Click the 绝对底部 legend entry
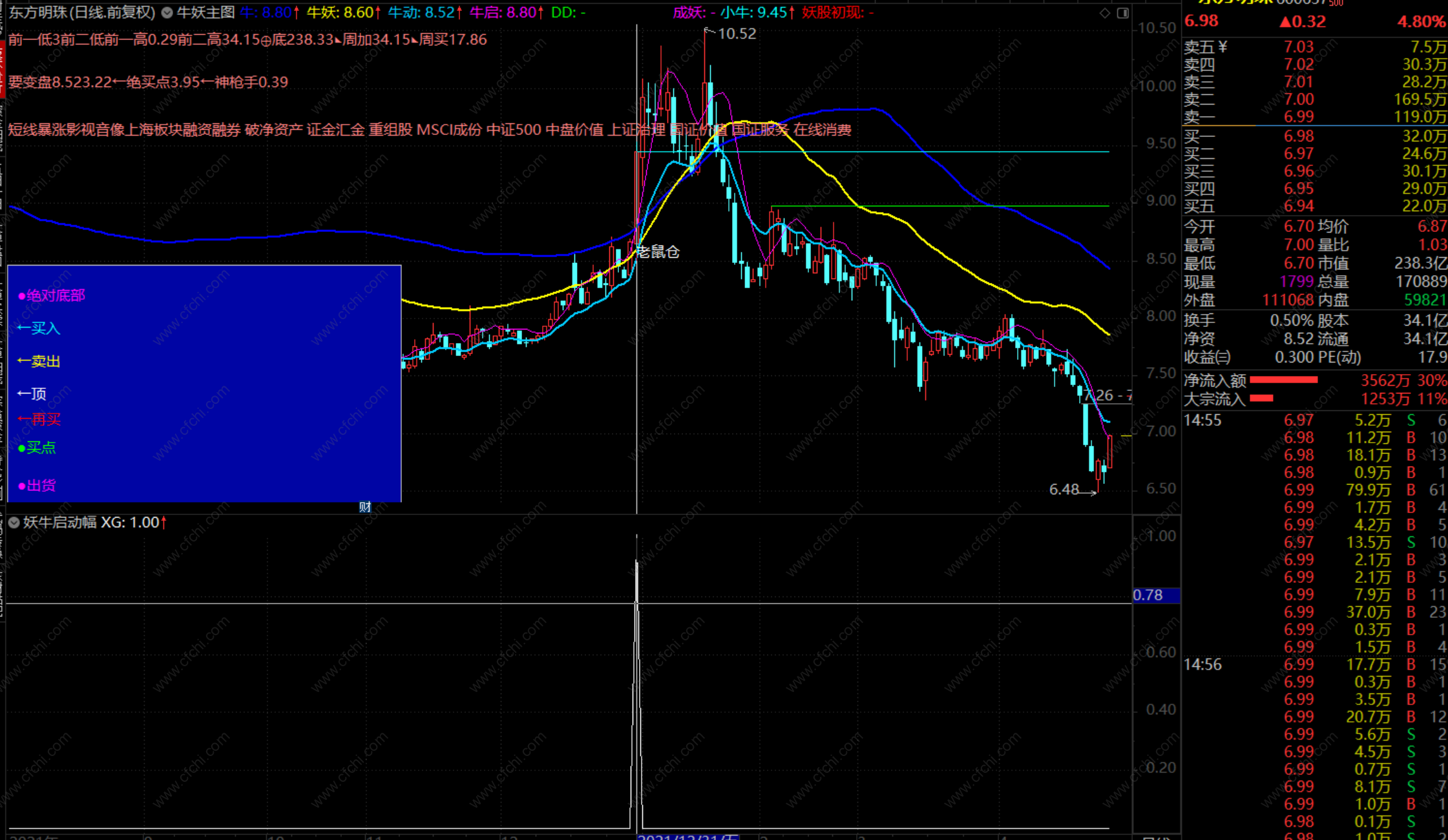Viewport: 1448px width, 840px height. click(52, 296)
